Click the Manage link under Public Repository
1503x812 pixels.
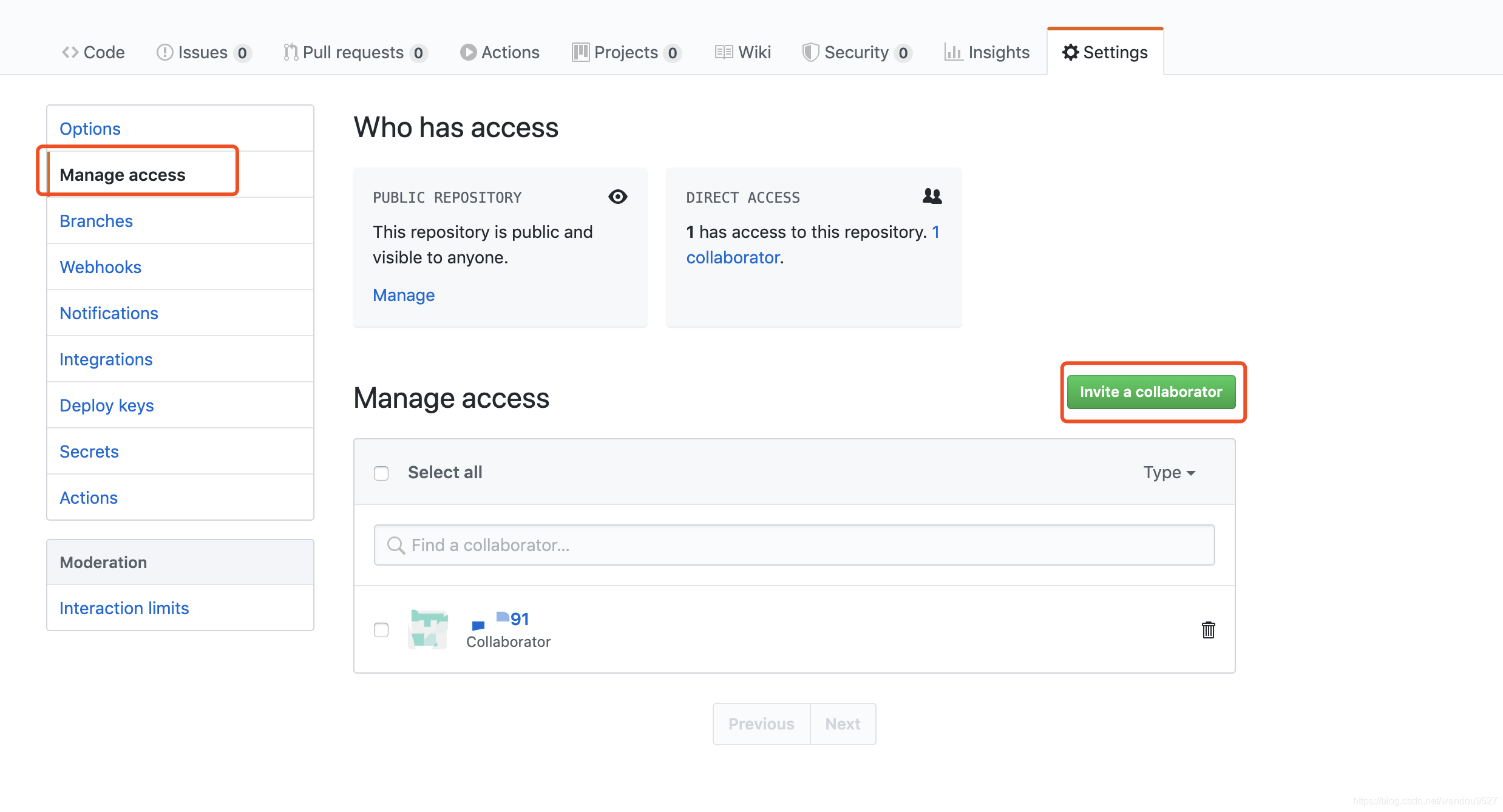click(x=404, y=295)
